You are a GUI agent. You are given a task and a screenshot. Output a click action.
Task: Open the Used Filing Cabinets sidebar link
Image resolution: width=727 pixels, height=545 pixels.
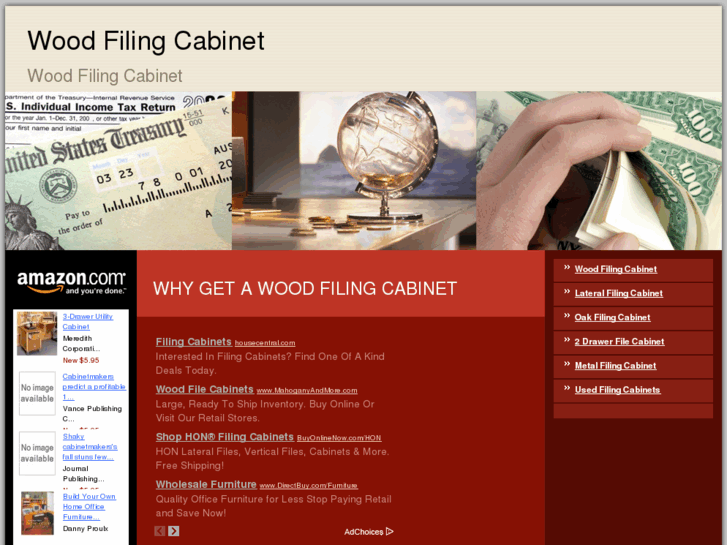pos(618,390)
